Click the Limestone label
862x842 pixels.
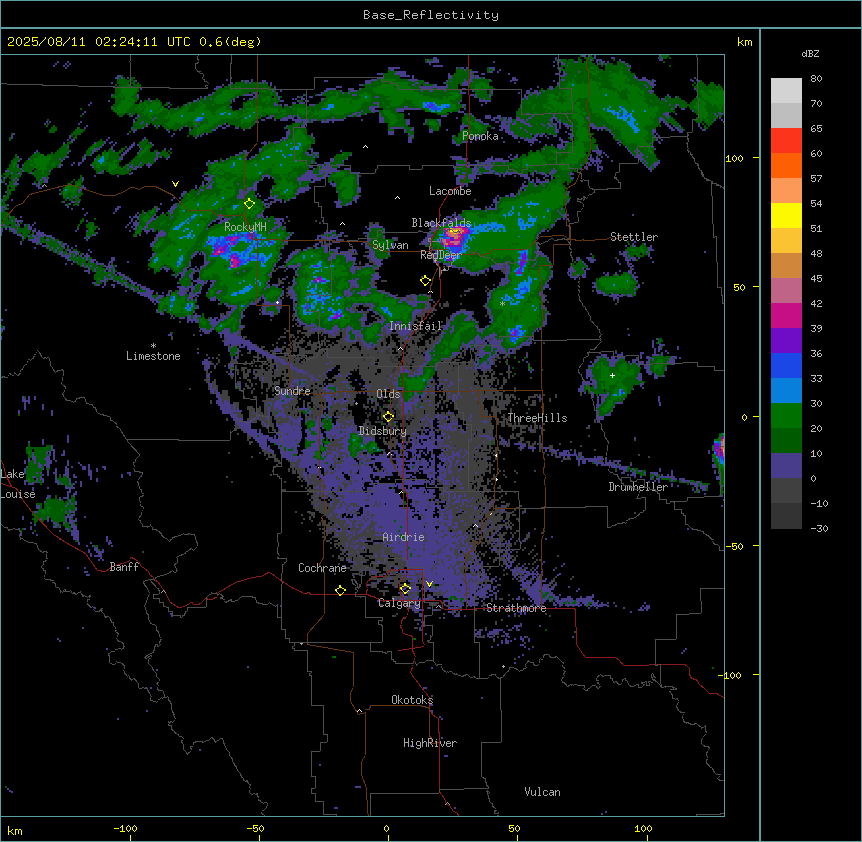[x=153, y=356]
